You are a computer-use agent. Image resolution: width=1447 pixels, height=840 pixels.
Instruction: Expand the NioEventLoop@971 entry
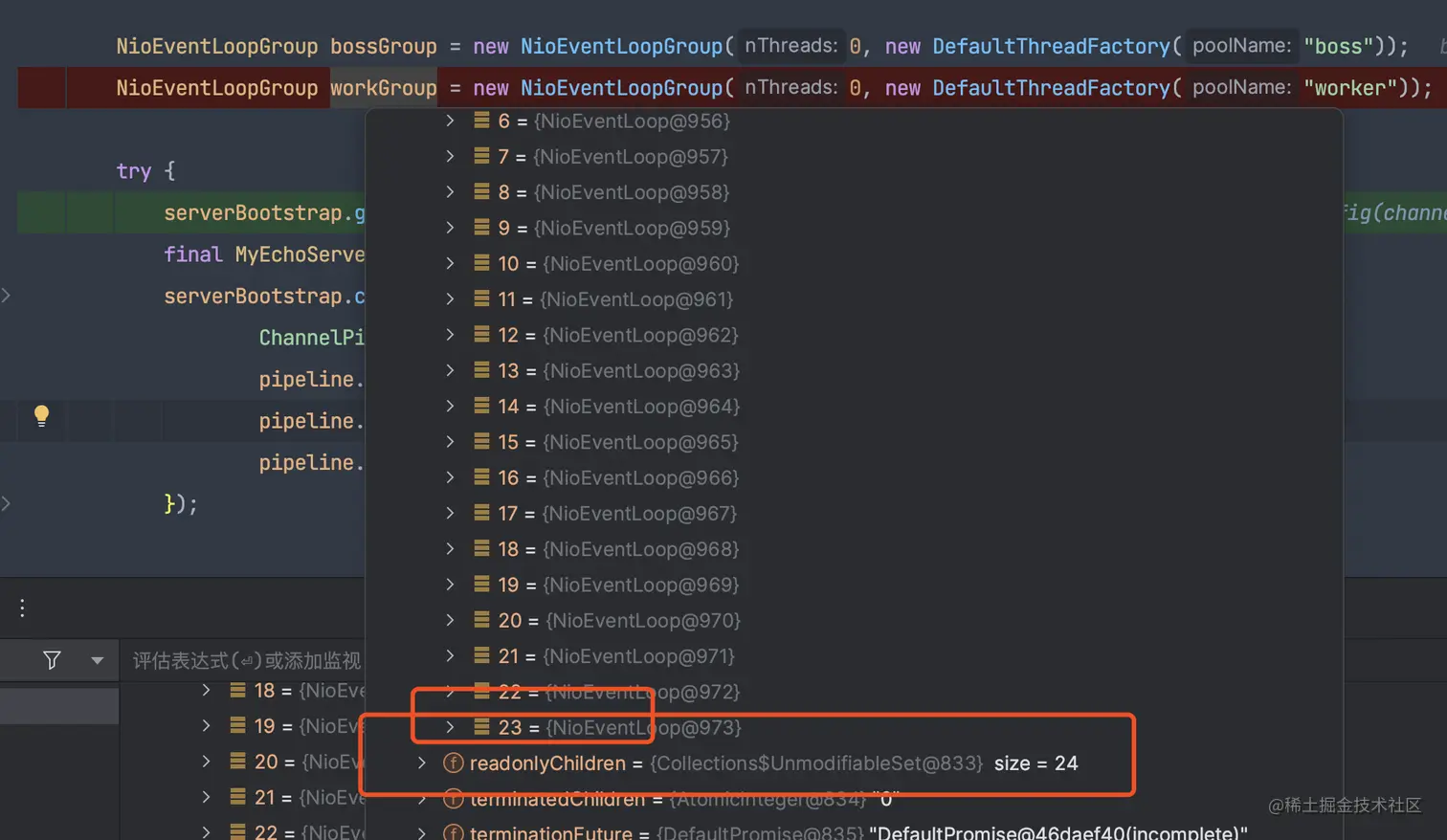[x=450, y=656]
